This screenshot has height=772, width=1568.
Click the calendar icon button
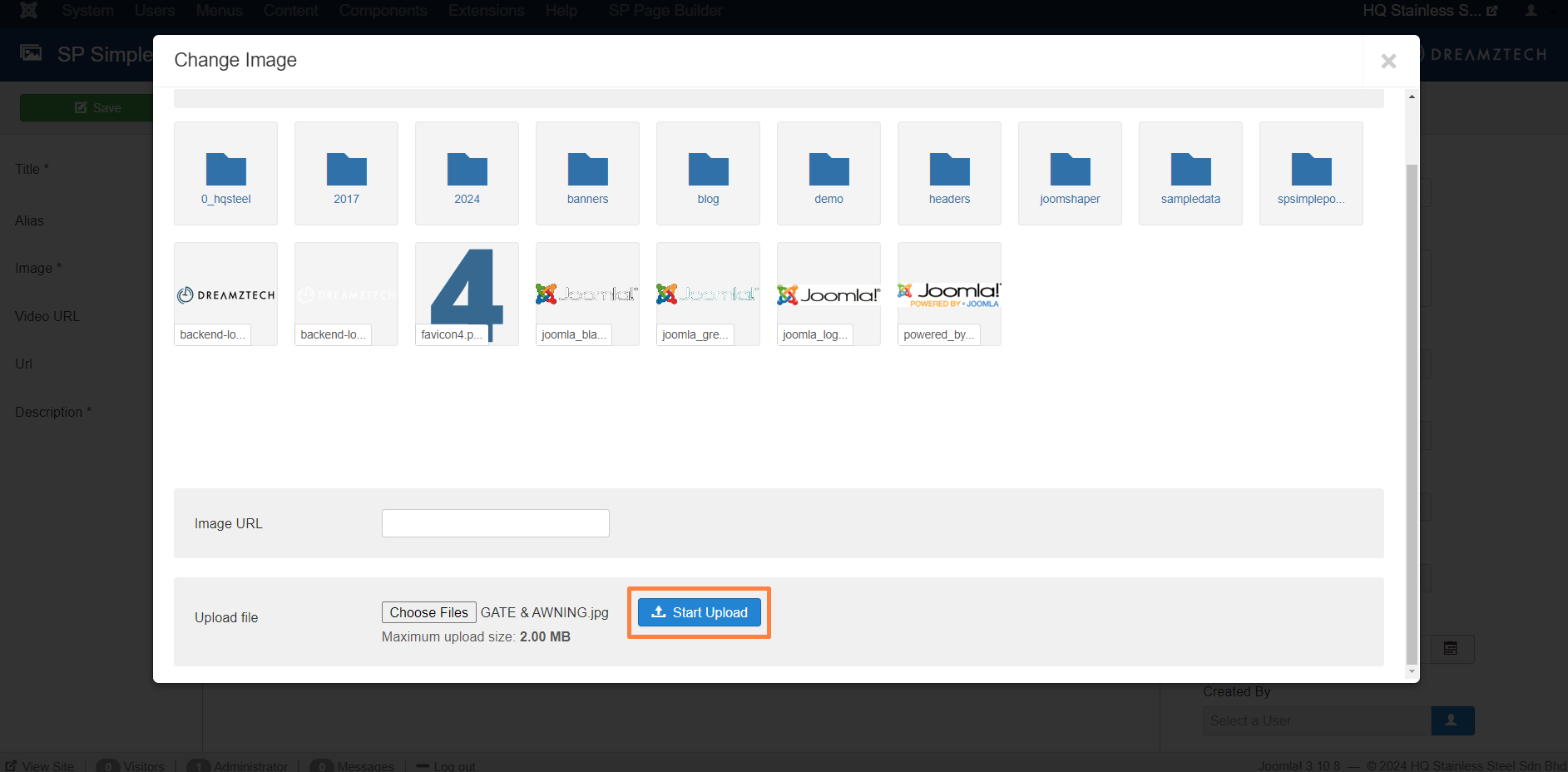point(1452,649)
